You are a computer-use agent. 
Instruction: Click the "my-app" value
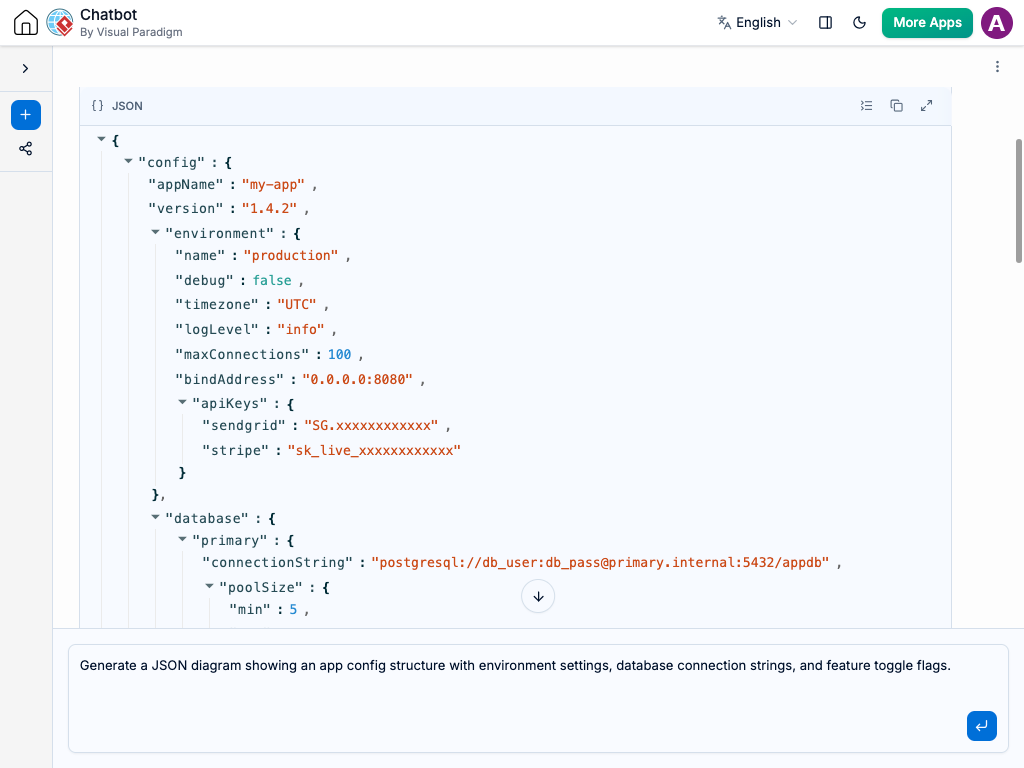(273, 185)
